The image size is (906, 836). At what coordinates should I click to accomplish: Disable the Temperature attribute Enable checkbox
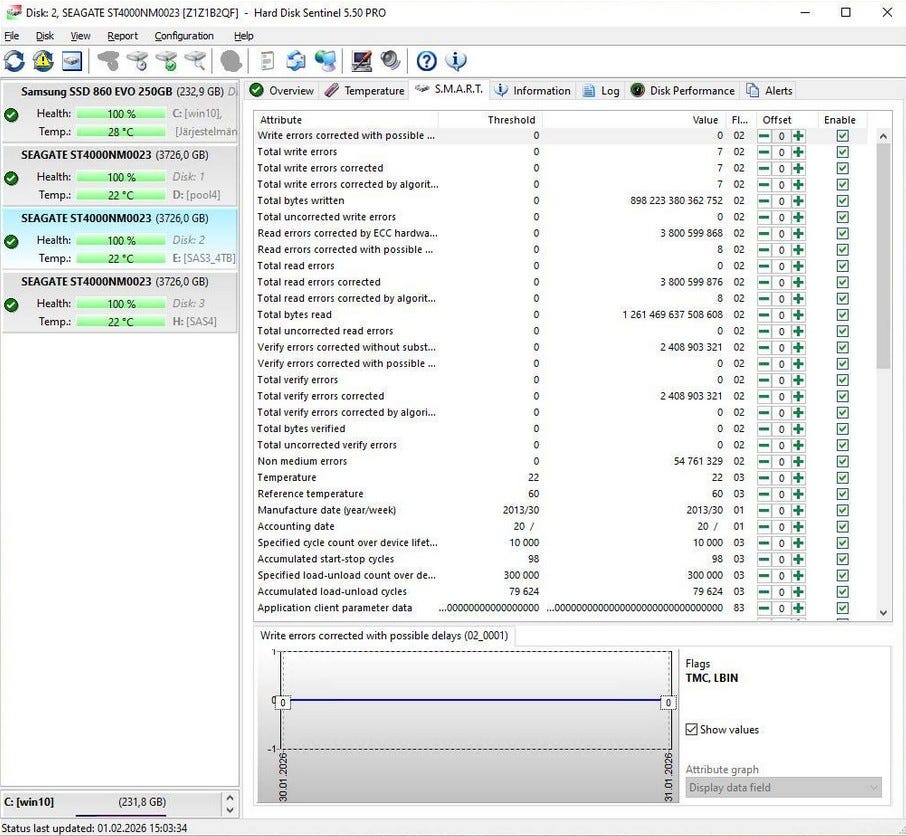click(x=842, y=478)
